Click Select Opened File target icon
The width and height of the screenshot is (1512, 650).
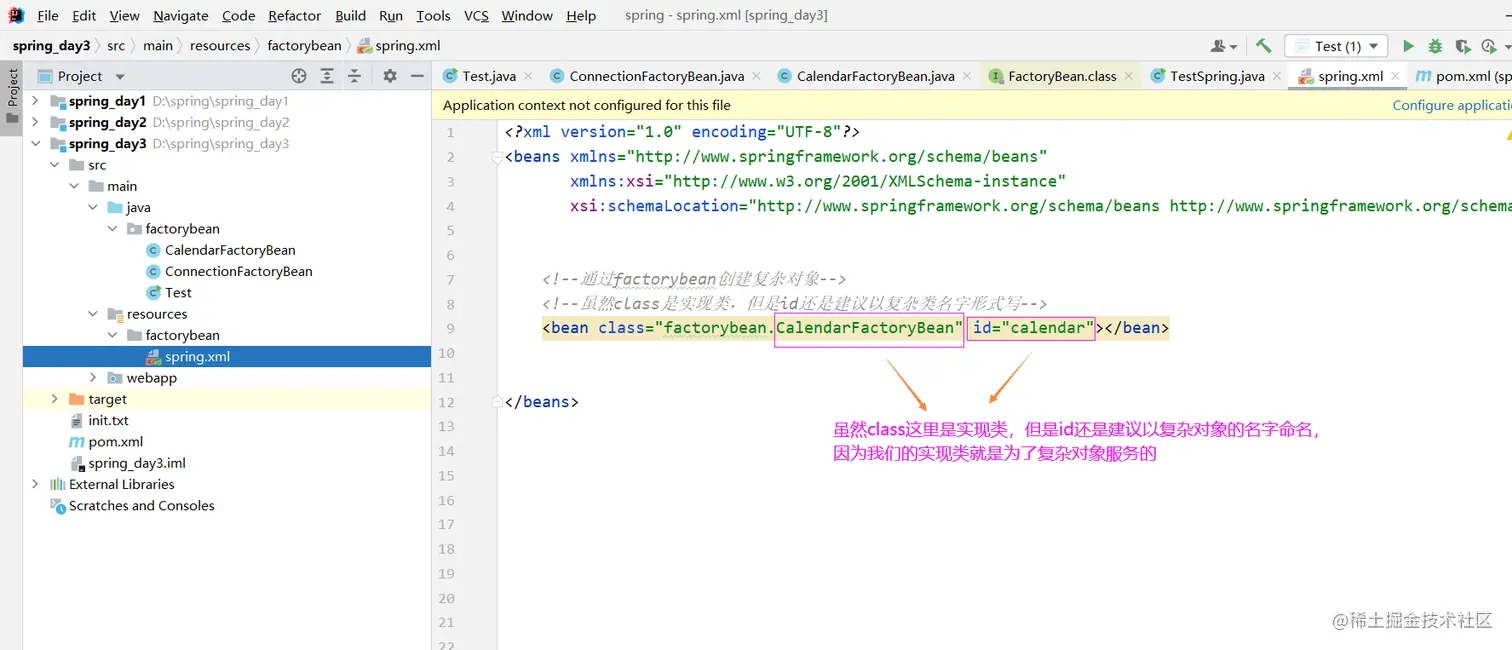pos(298,76)
